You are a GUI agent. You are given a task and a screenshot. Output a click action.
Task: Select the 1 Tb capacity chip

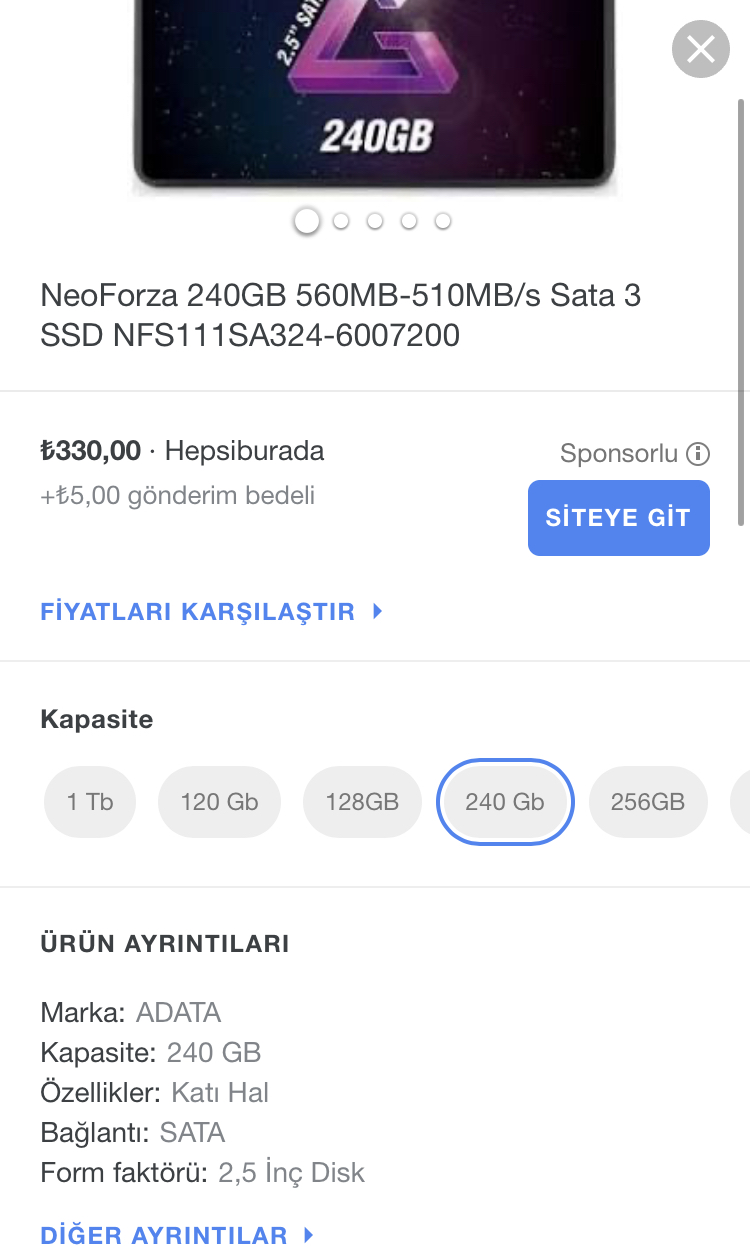point(90,802)
